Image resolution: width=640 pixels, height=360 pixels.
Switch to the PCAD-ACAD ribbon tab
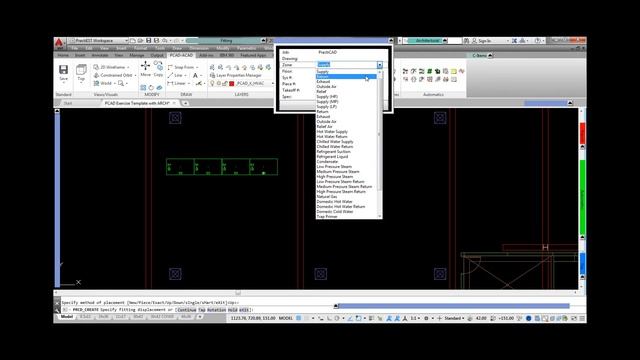(x=181, y=55)
